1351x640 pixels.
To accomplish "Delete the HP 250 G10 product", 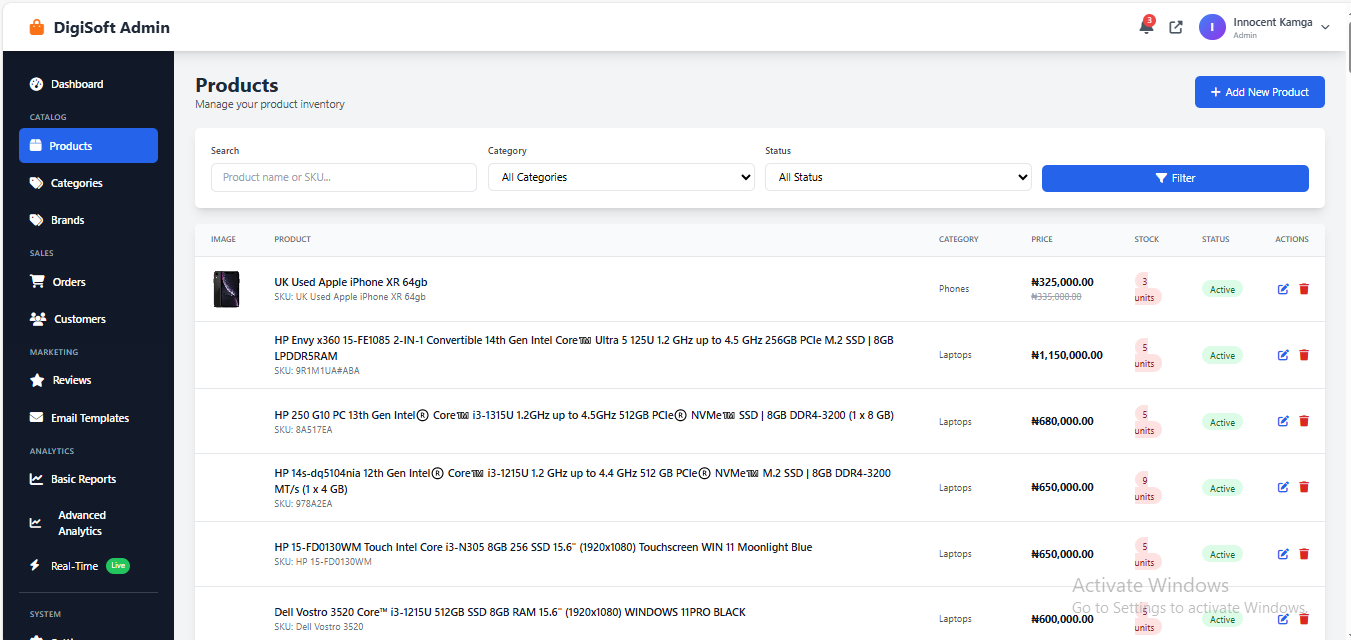I will [1304, 421].
